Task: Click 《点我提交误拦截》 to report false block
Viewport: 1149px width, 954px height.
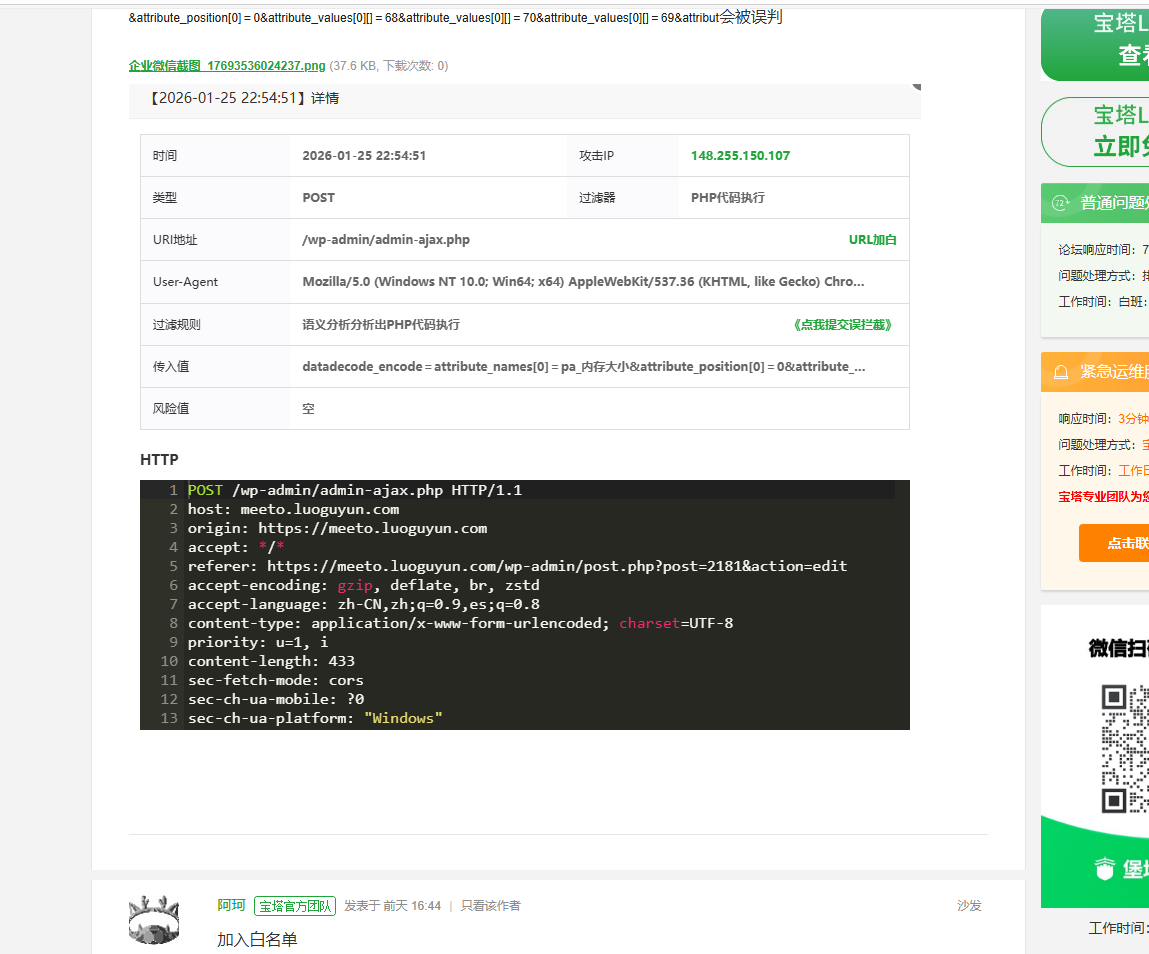Action: point(841,325)
